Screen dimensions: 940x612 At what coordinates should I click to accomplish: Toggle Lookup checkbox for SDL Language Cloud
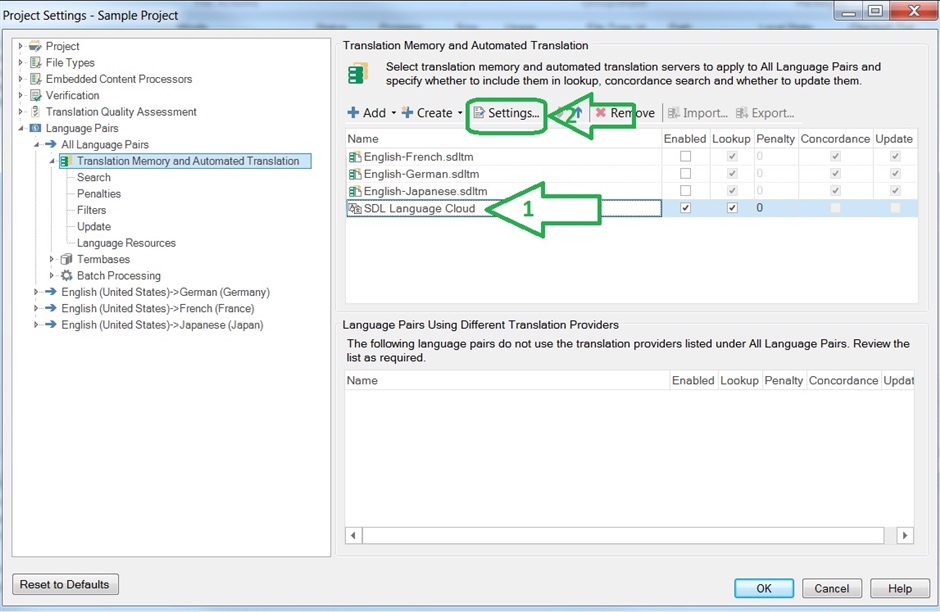click(x=732, y=208)
